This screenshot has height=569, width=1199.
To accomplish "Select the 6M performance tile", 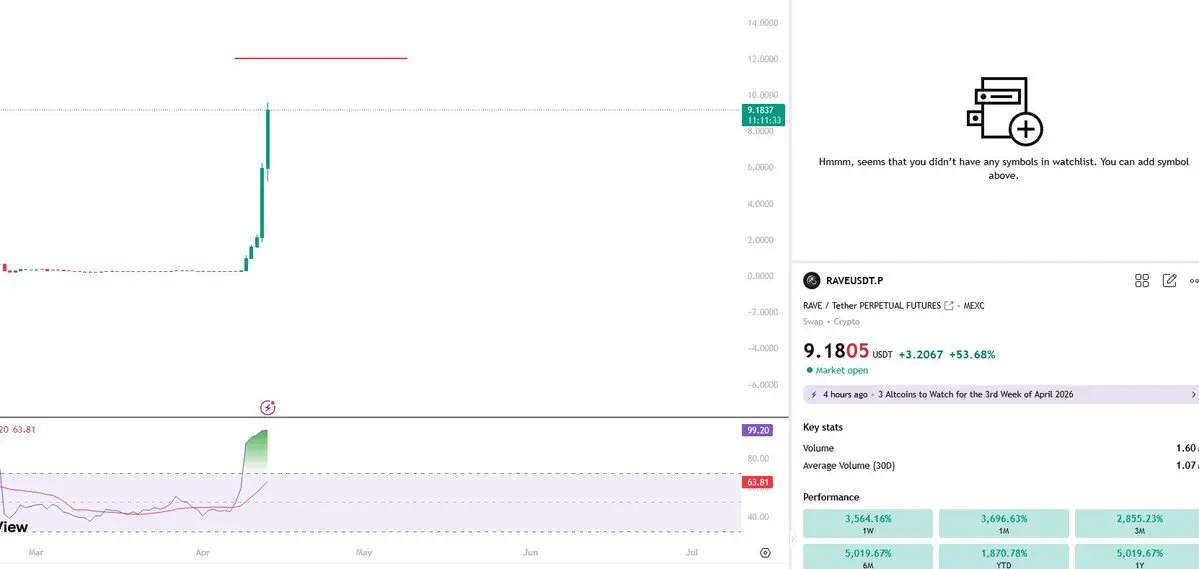I will 868,556.
